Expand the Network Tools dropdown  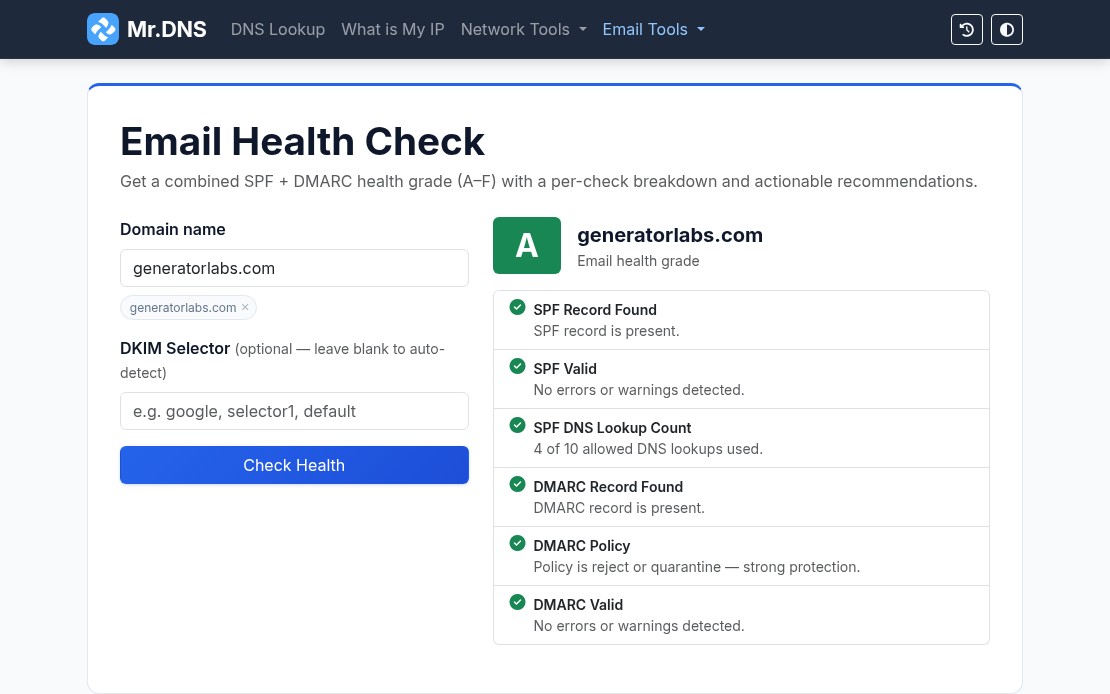[524, 29]
